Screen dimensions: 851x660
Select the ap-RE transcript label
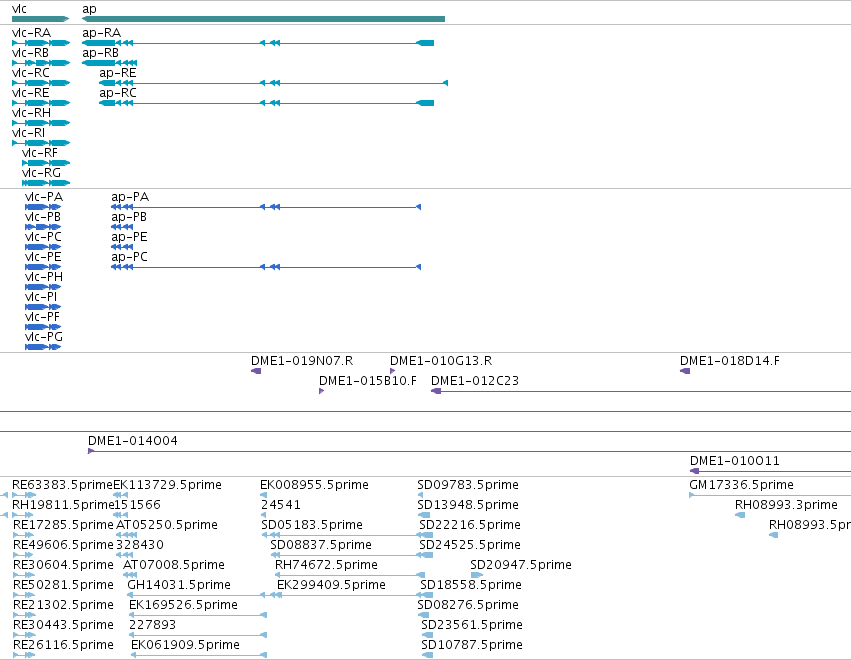(x=118, y=73)
